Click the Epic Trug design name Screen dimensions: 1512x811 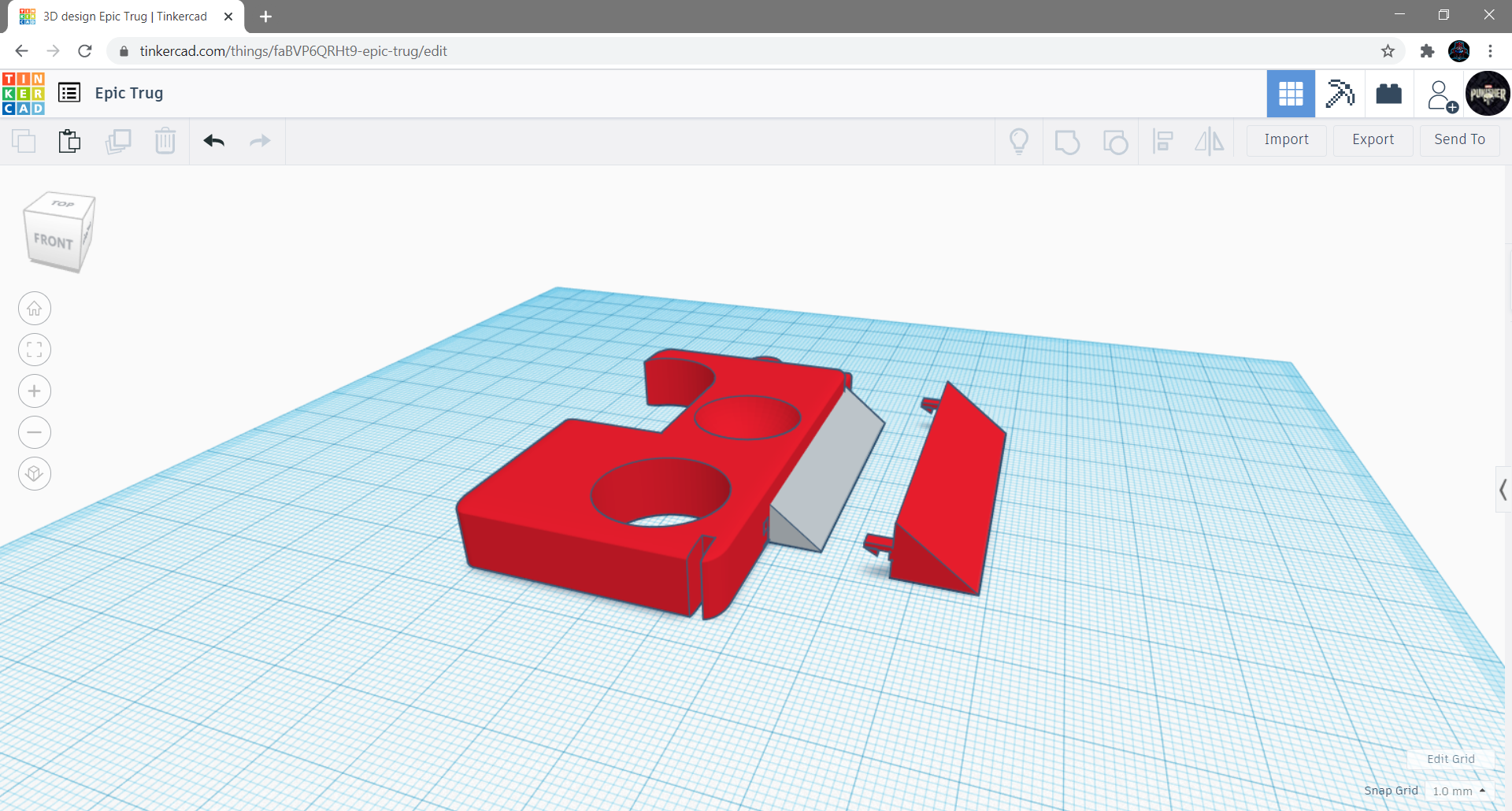point(129,93)
